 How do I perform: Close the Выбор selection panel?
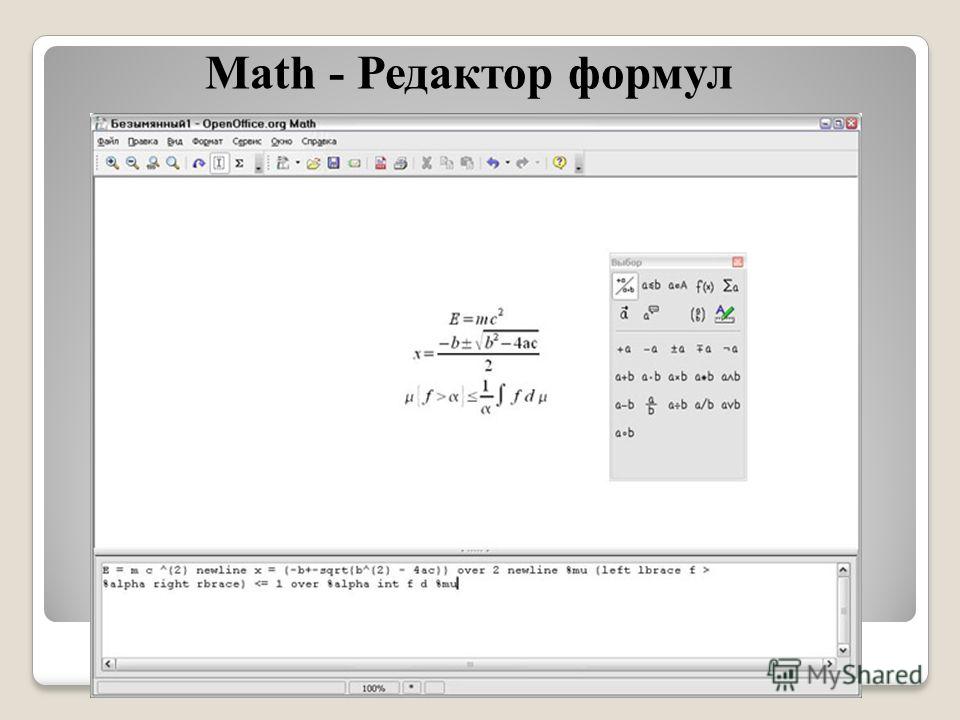click(738, 262)
